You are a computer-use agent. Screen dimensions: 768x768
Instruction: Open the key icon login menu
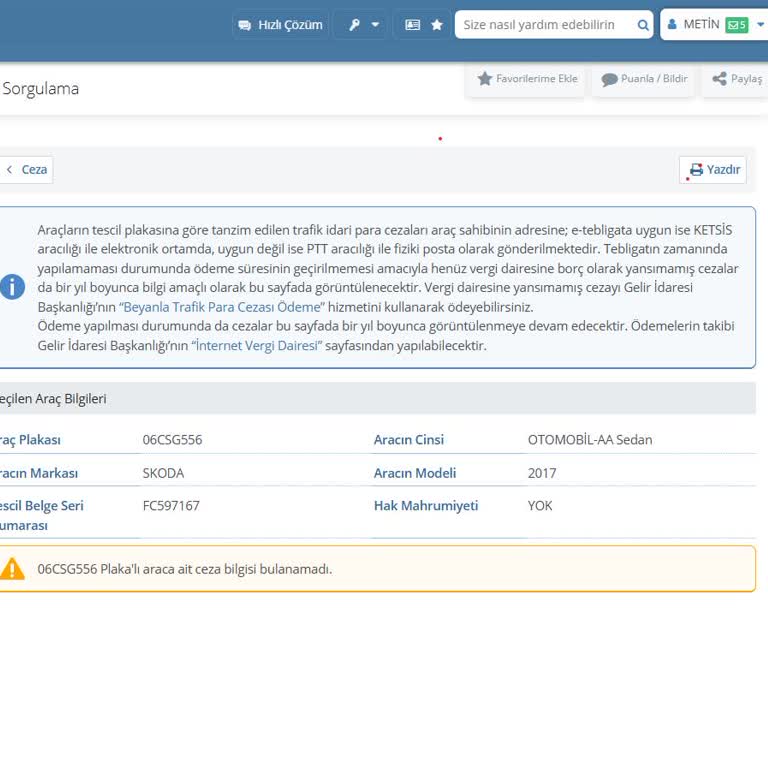(364, 25)
